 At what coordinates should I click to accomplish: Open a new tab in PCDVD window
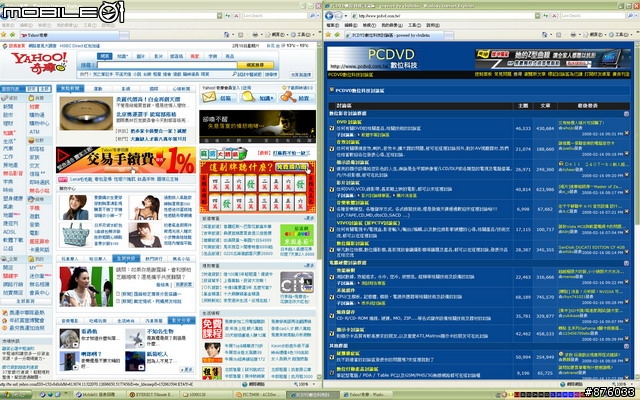[447, 36]
